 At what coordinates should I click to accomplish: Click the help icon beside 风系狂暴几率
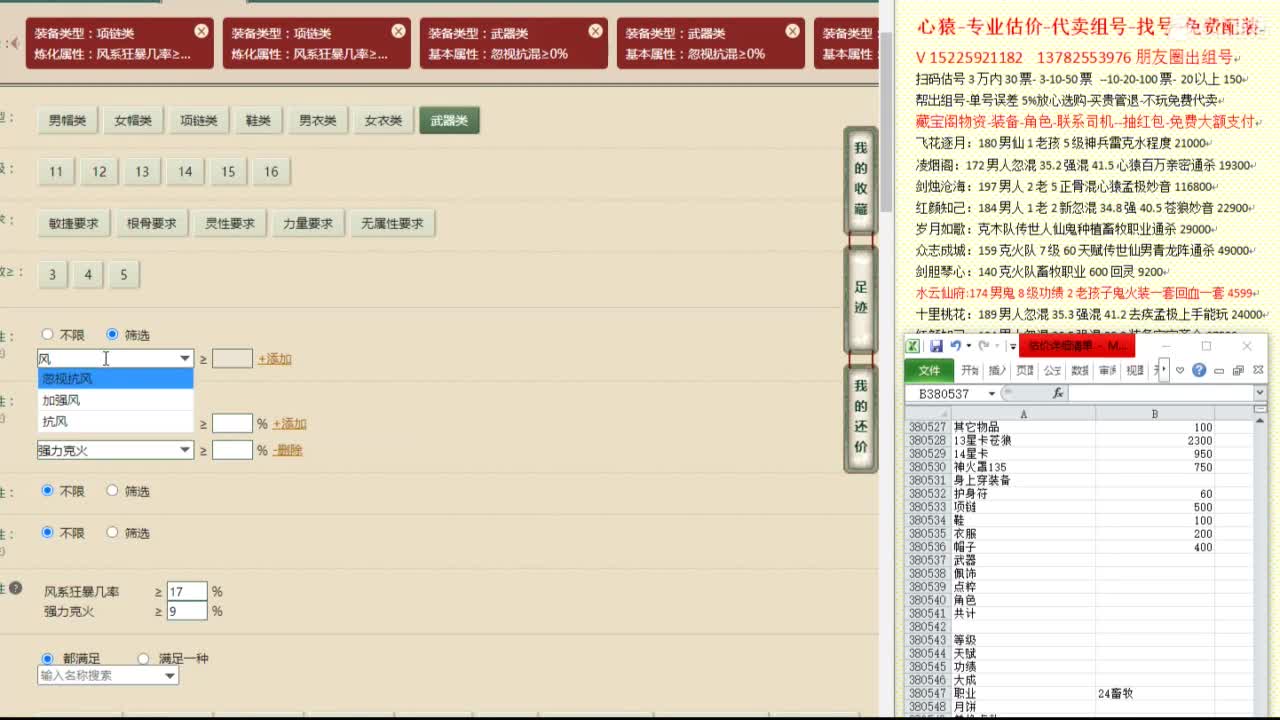pyautogui.click(x=15, y=588)
